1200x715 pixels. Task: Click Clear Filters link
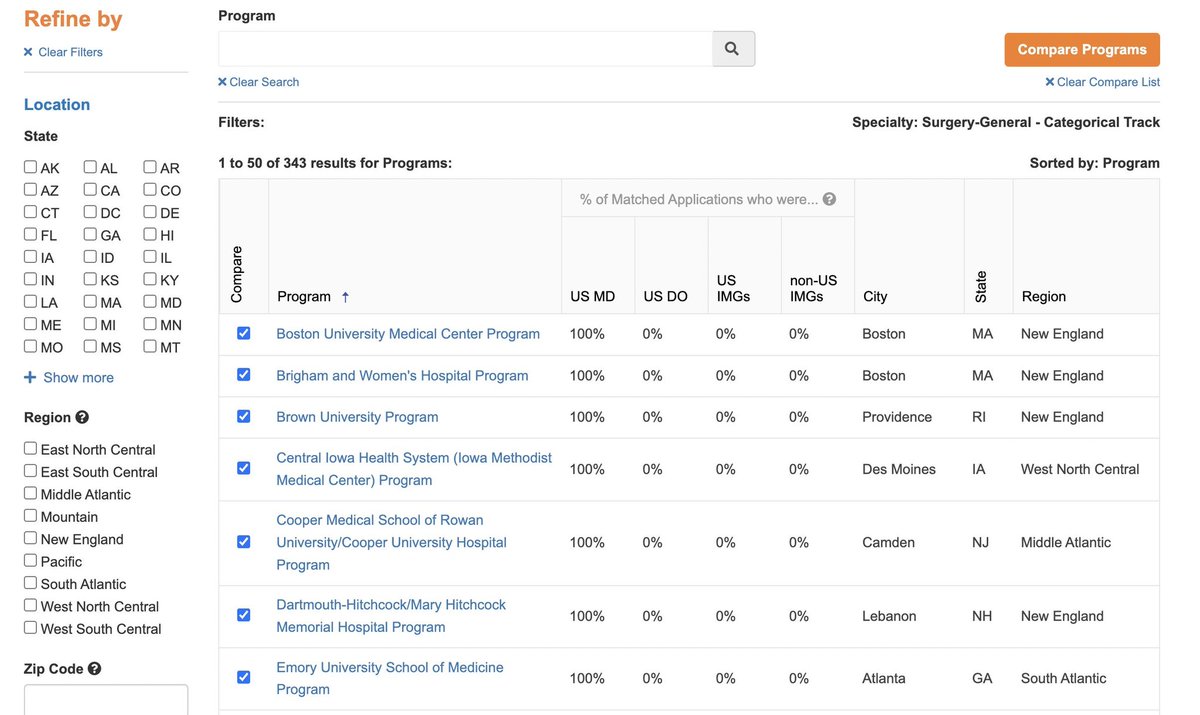63,52
